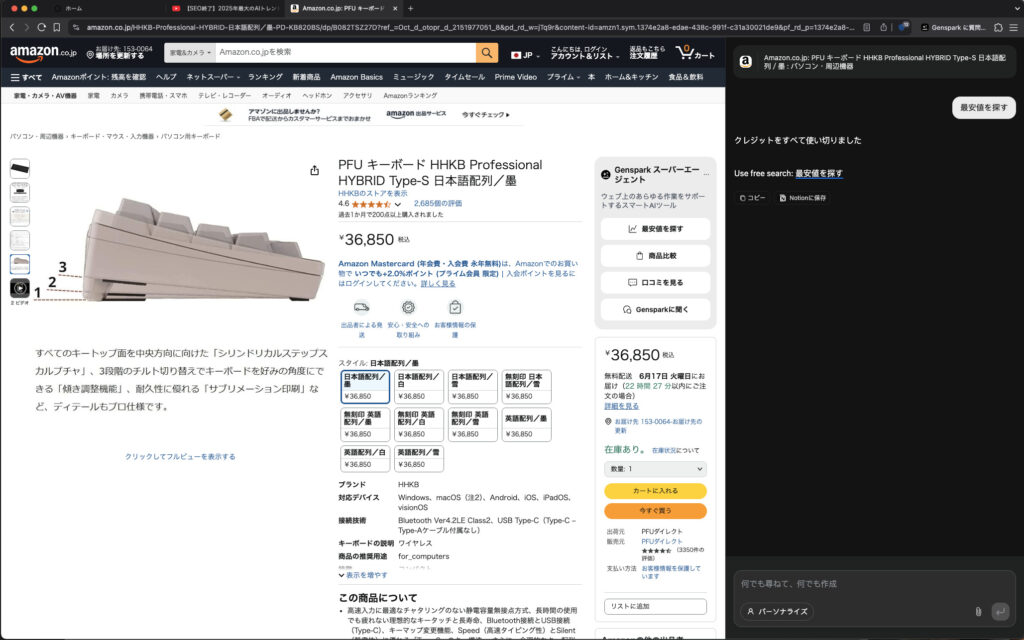Click the お客様情報の保護 clipboard icon
Image resolution: width=1024 pixels, height=640 pixels.
455,307
